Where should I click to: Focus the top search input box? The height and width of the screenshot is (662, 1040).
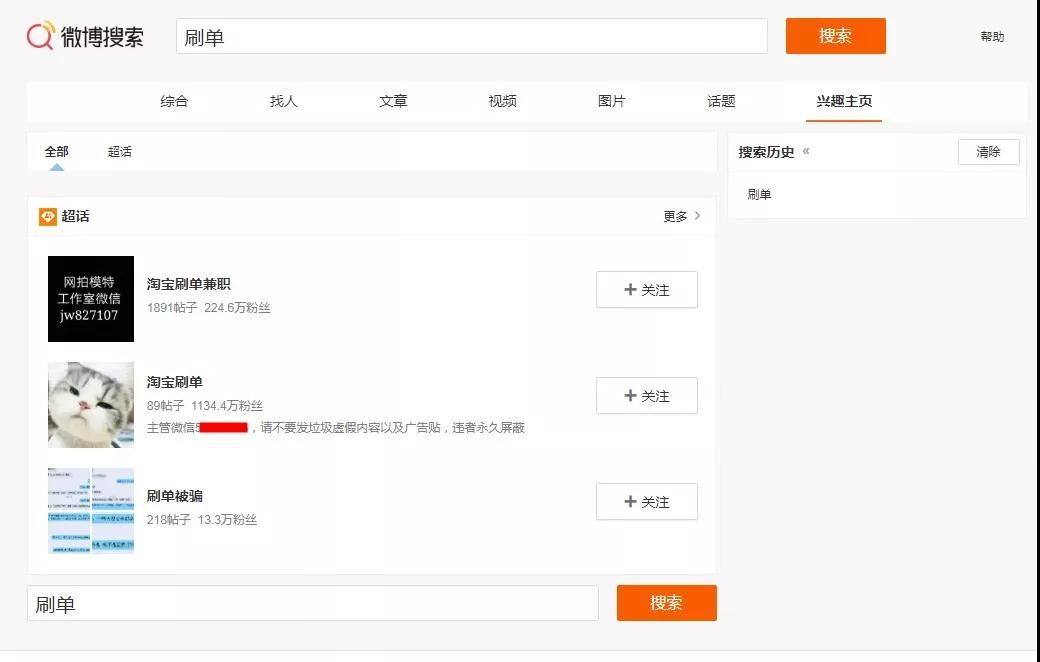[x=472, y=36]
